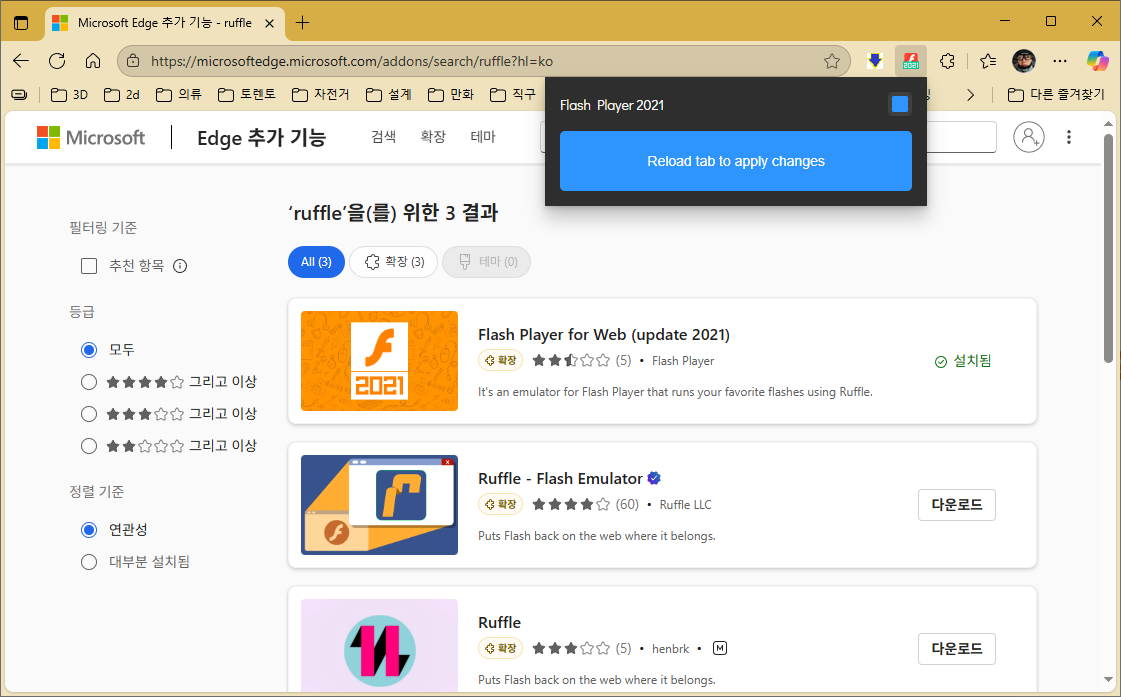
Task: Select the 테마 (0) filter tab
Action: tap(486, 262)
